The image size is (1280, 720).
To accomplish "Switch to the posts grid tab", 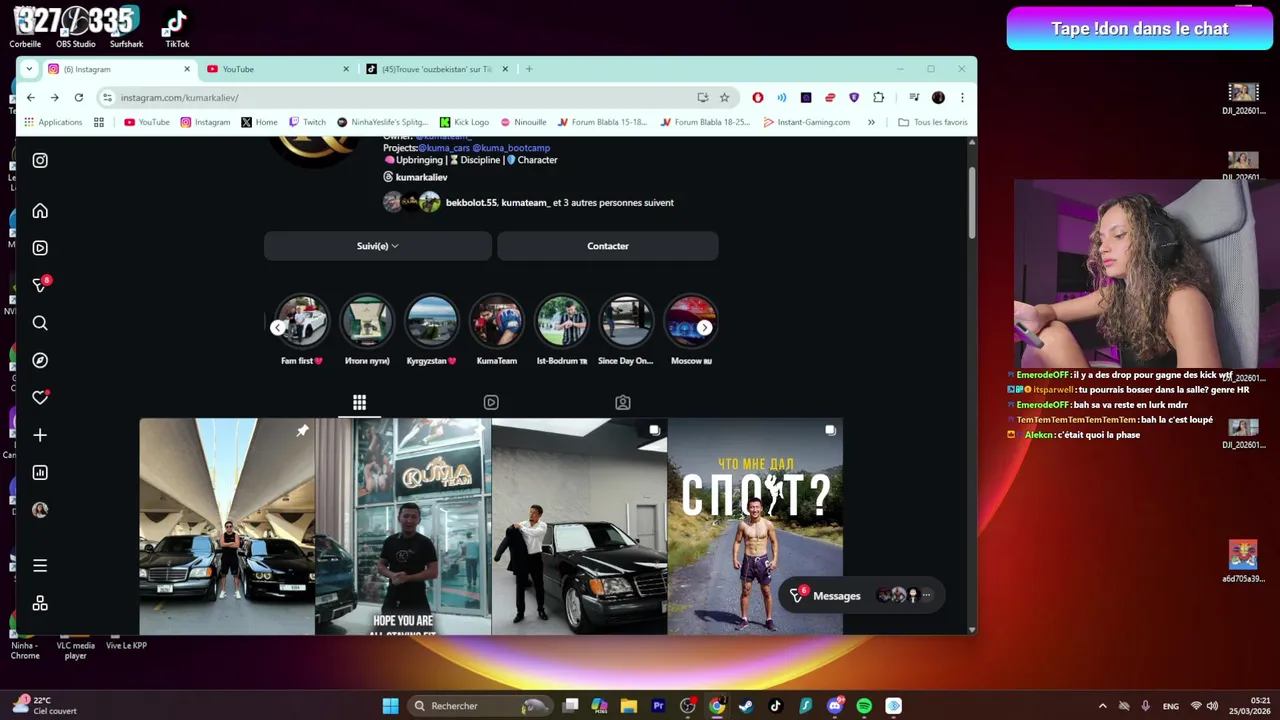I will tap(359, 402).
